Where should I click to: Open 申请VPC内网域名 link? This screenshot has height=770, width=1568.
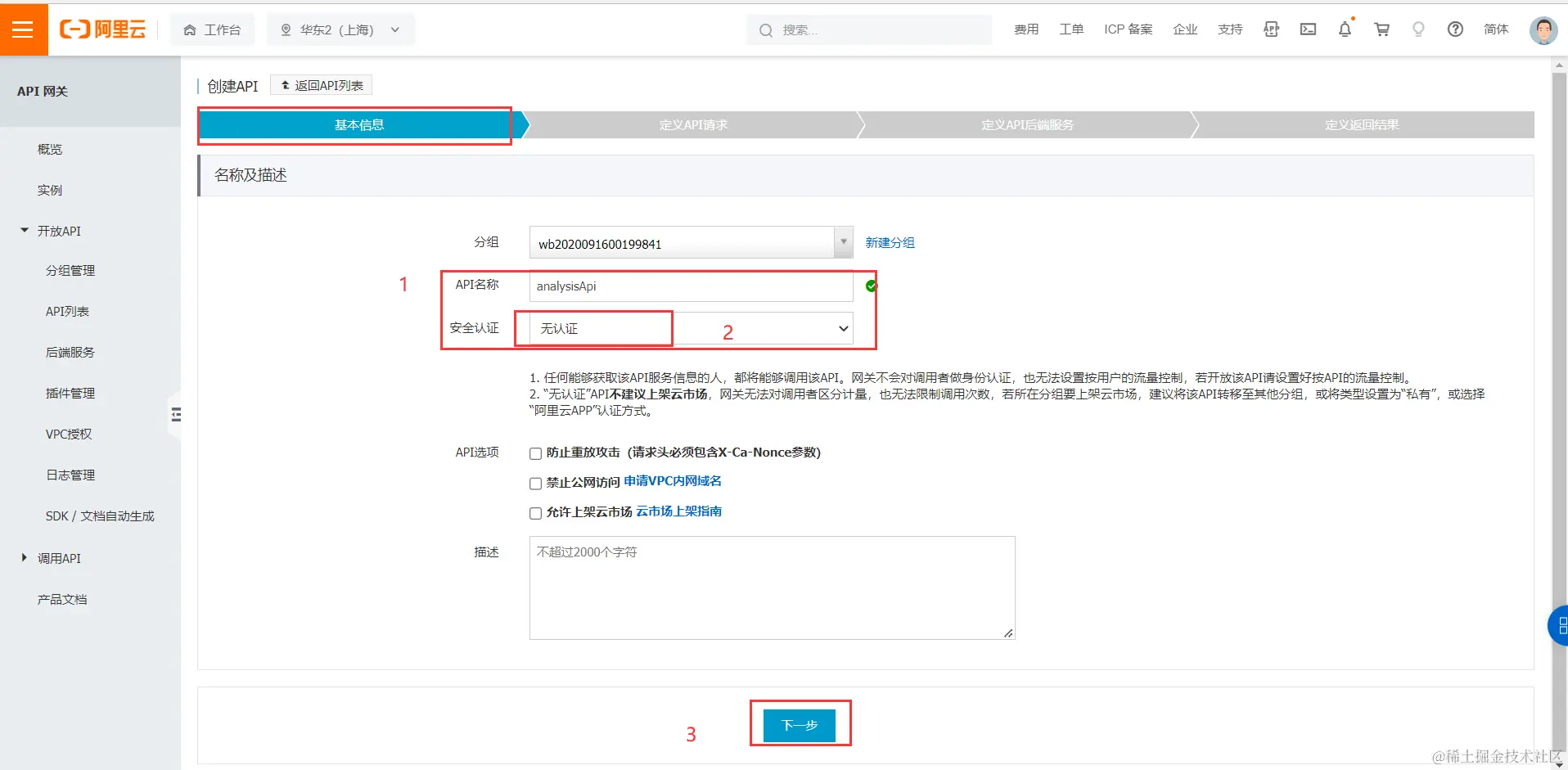click(673, 481)
